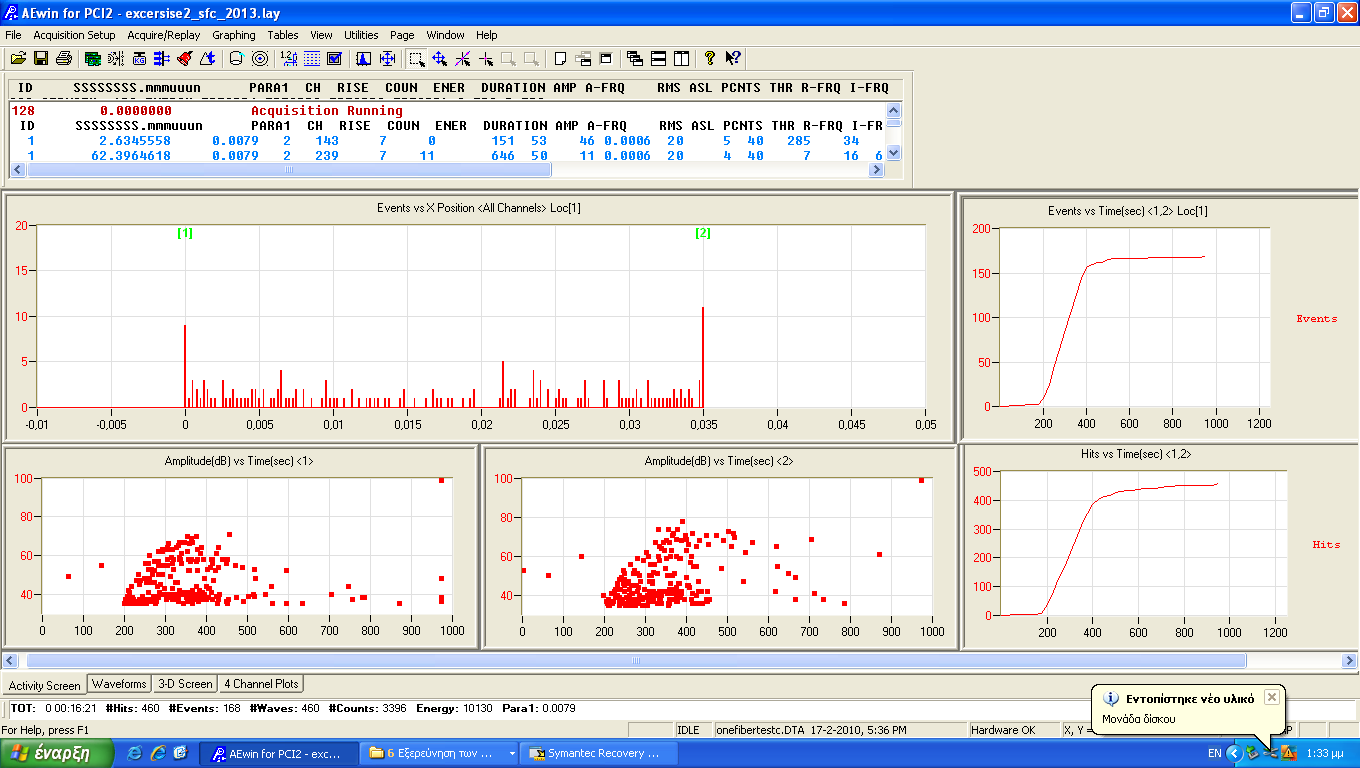Select the Activity Screen tab
The width and height of the screenshot is (1360, 768).
[x=44, y=685]
